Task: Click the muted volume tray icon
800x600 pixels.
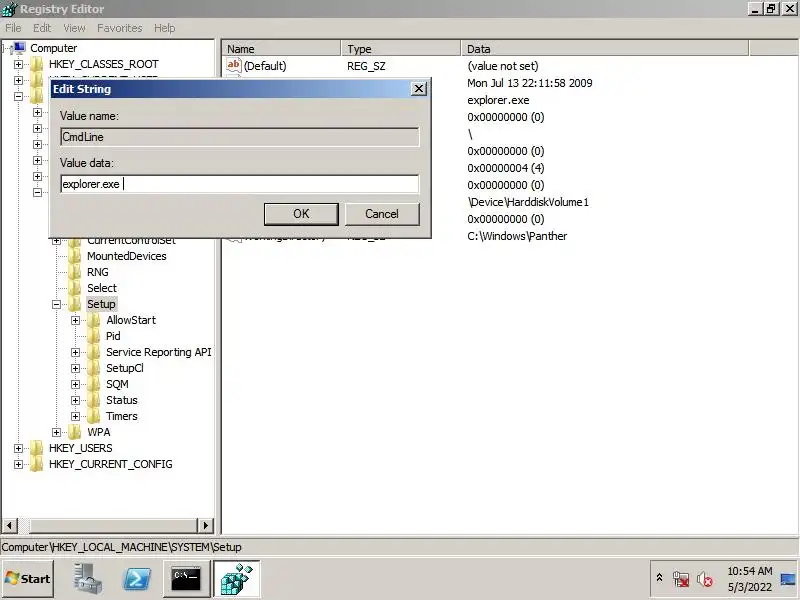Action: (705, 579)
